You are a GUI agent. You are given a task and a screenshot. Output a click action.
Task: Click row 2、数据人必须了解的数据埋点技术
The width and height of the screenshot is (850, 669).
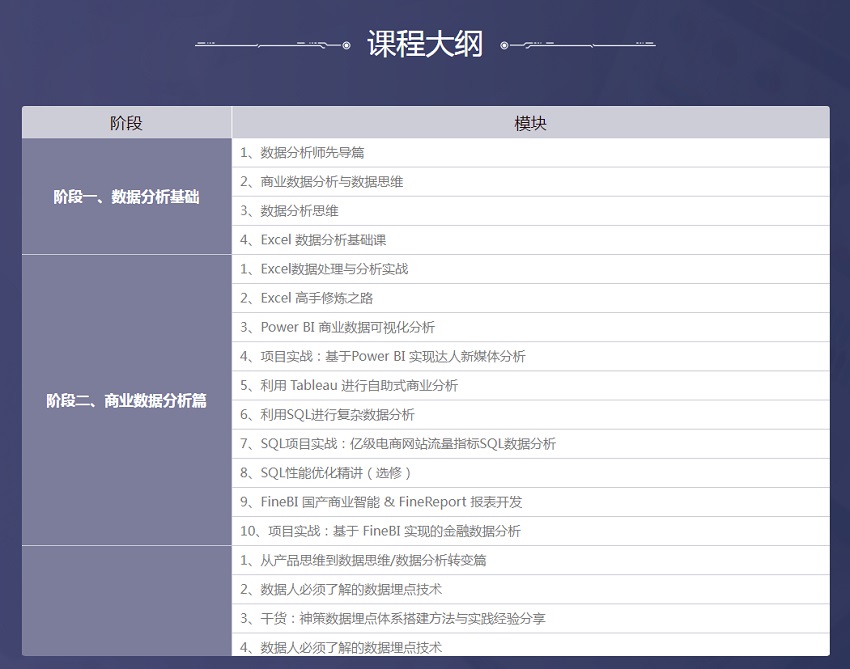[x=531, y=589]
